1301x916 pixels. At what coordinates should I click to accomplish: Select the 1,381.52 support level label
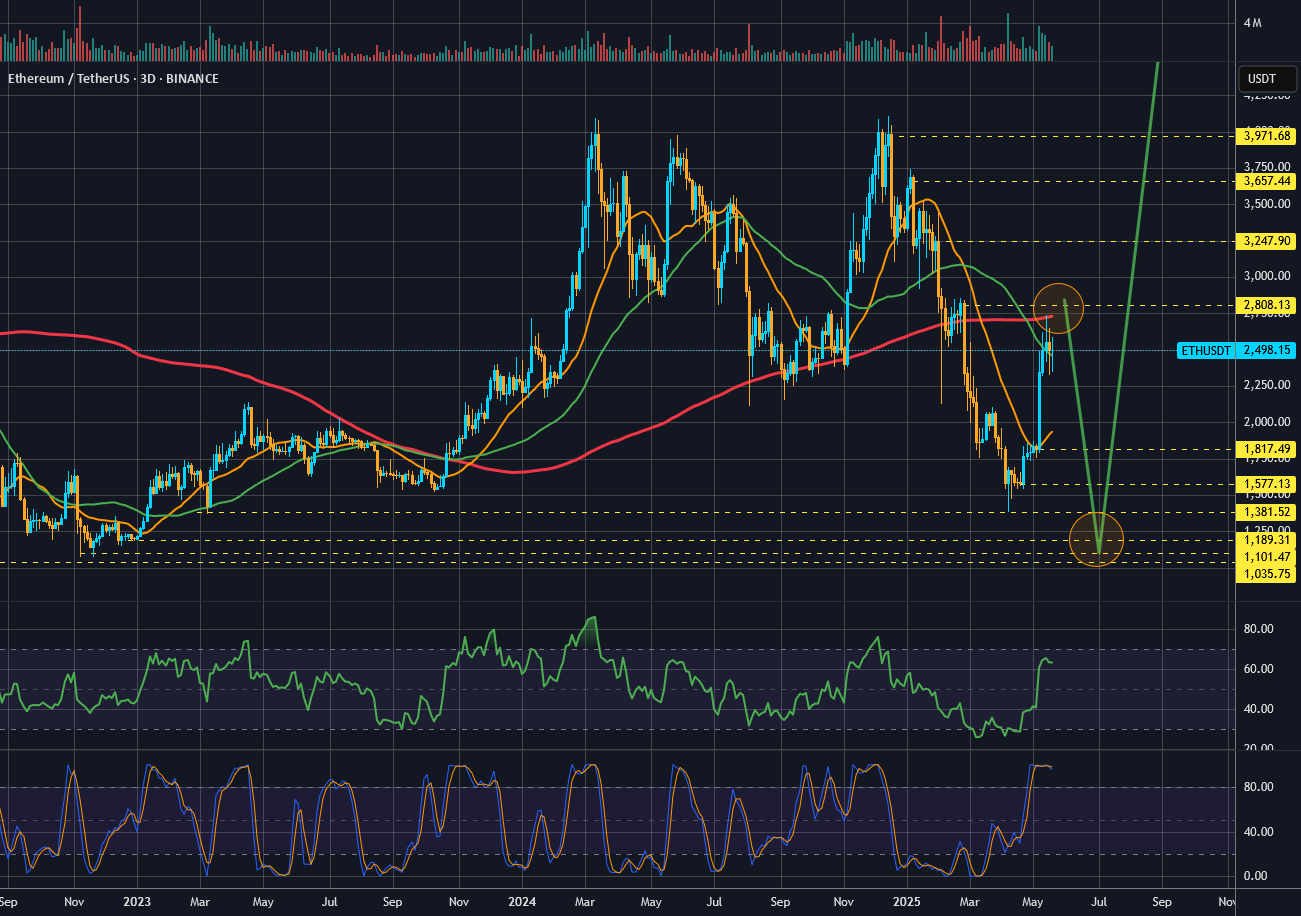pos(1267,512)
